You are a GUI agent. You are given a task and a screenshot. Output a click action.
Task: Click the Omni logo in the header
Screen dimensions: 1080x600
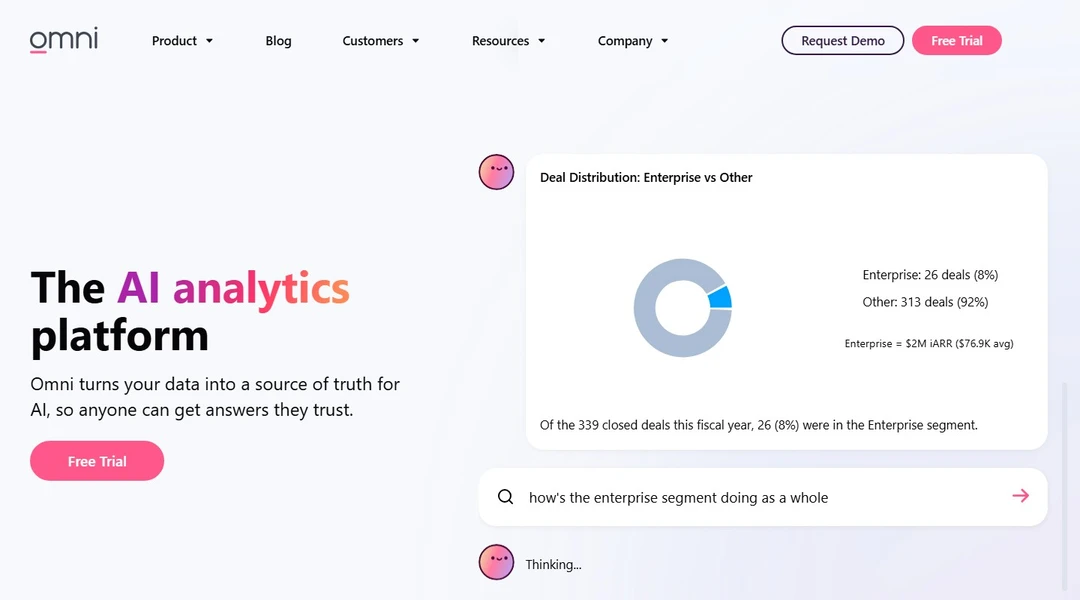tap(64, 40)
